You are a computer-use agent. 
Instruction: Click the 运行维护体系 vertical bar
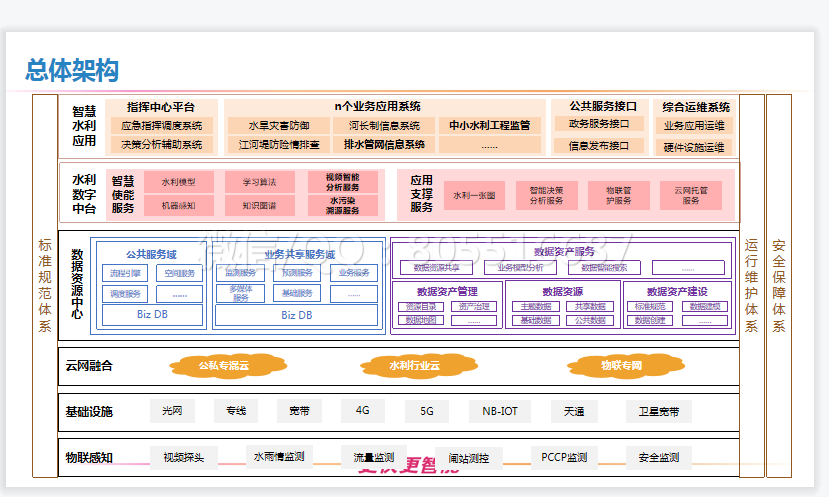coord(752,286)
